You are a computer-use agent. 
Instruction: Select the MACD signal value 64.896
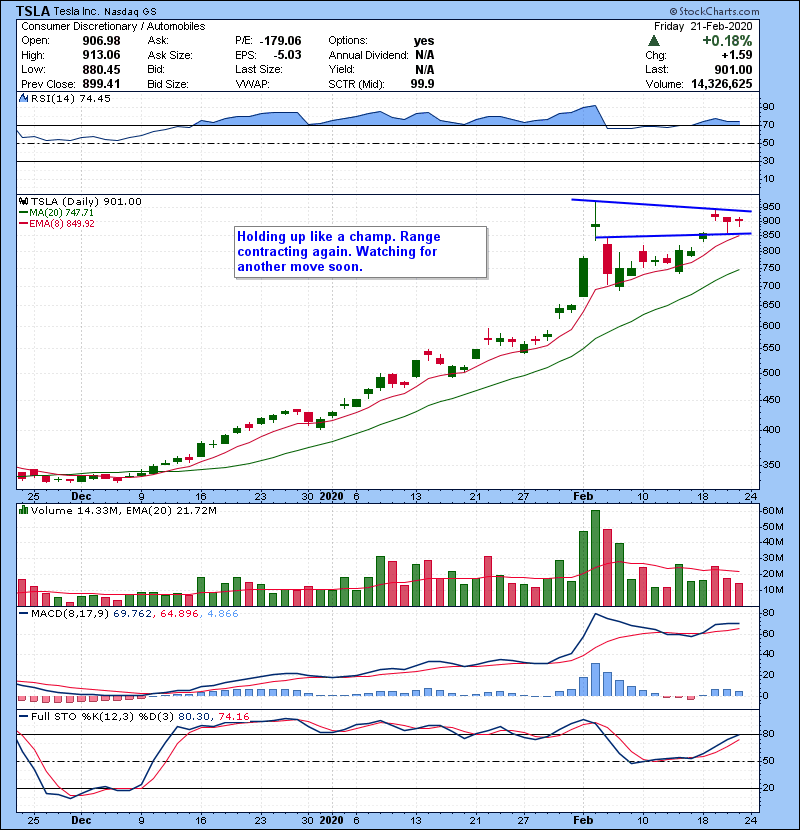tap(178, 614)
